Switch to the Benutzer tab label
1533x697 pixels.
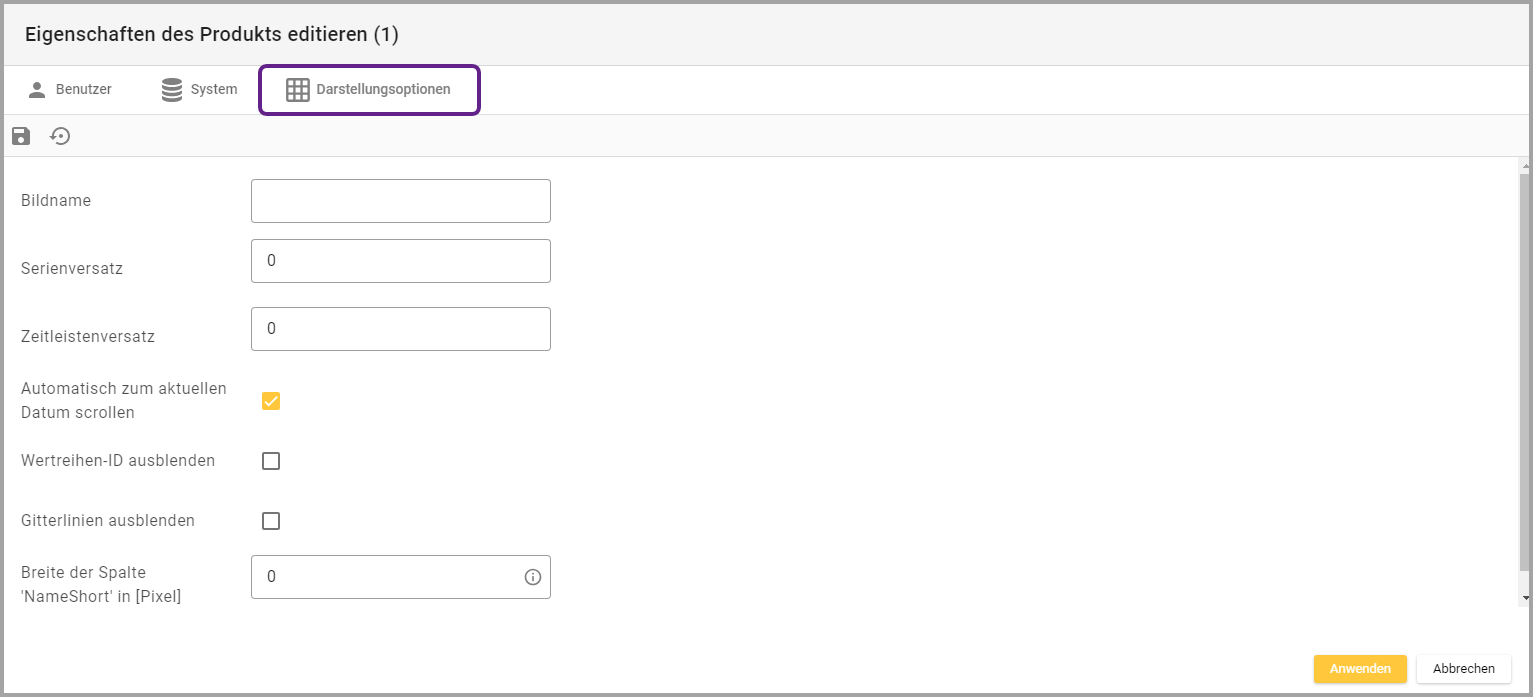coord(84,90)
